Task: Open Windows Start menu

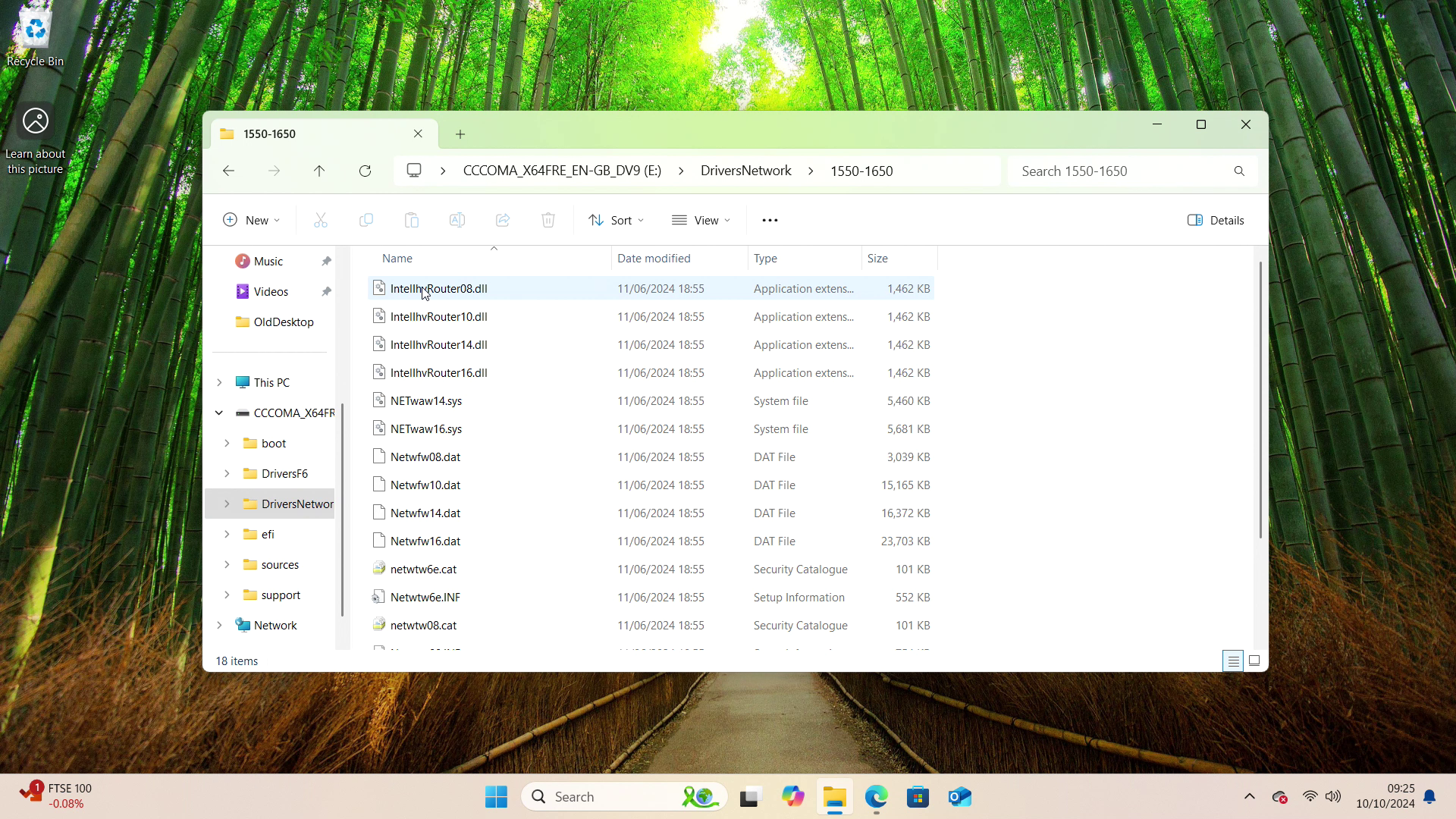Action: [x=496, y=796]
